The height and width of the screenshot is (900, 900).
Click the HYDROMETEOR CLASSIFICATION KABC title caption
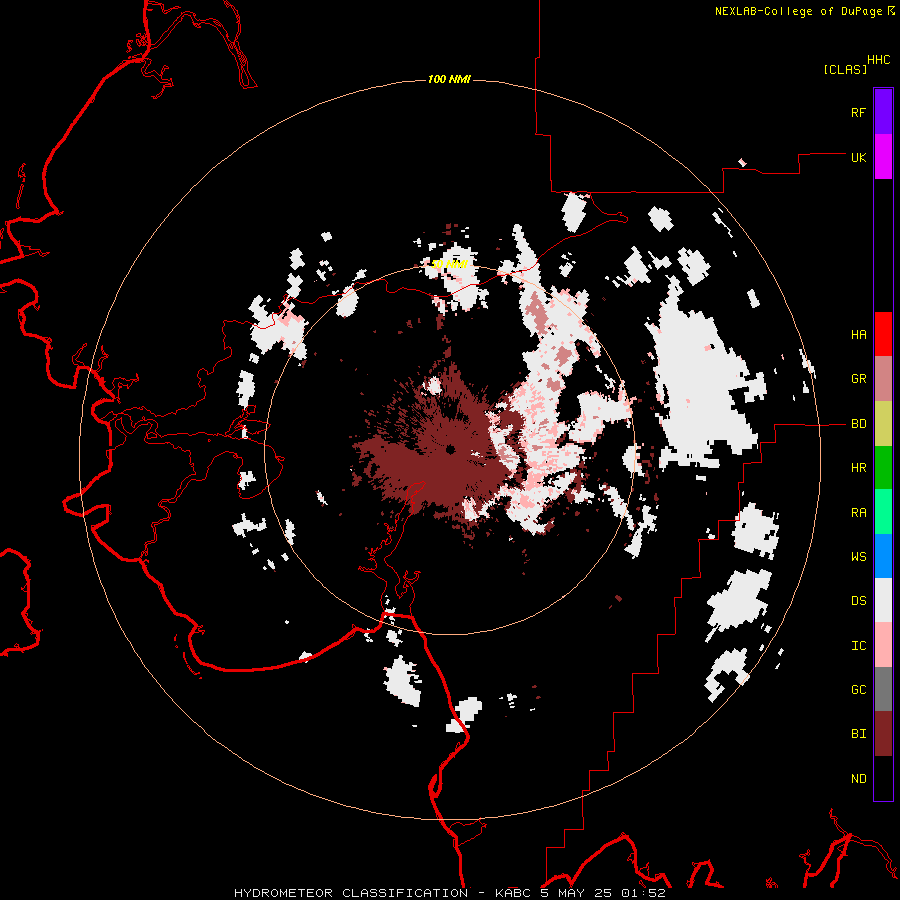pos(450,893)
